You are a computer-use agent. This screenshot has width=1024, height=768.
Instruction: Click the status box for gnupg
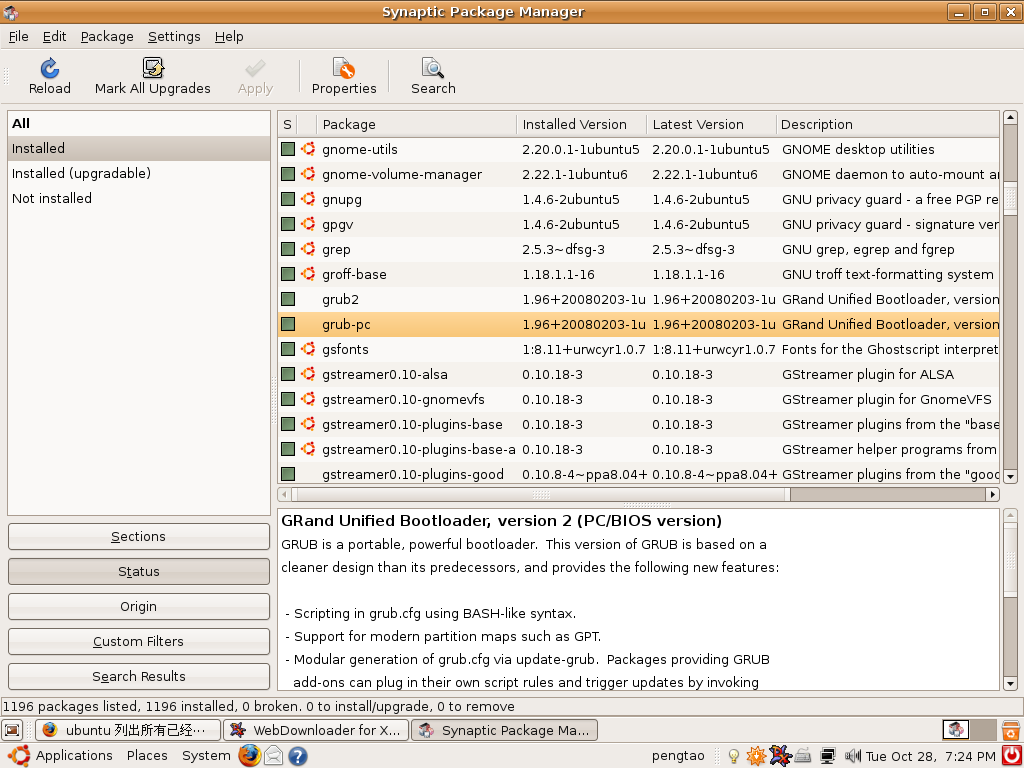click(288, 199)
